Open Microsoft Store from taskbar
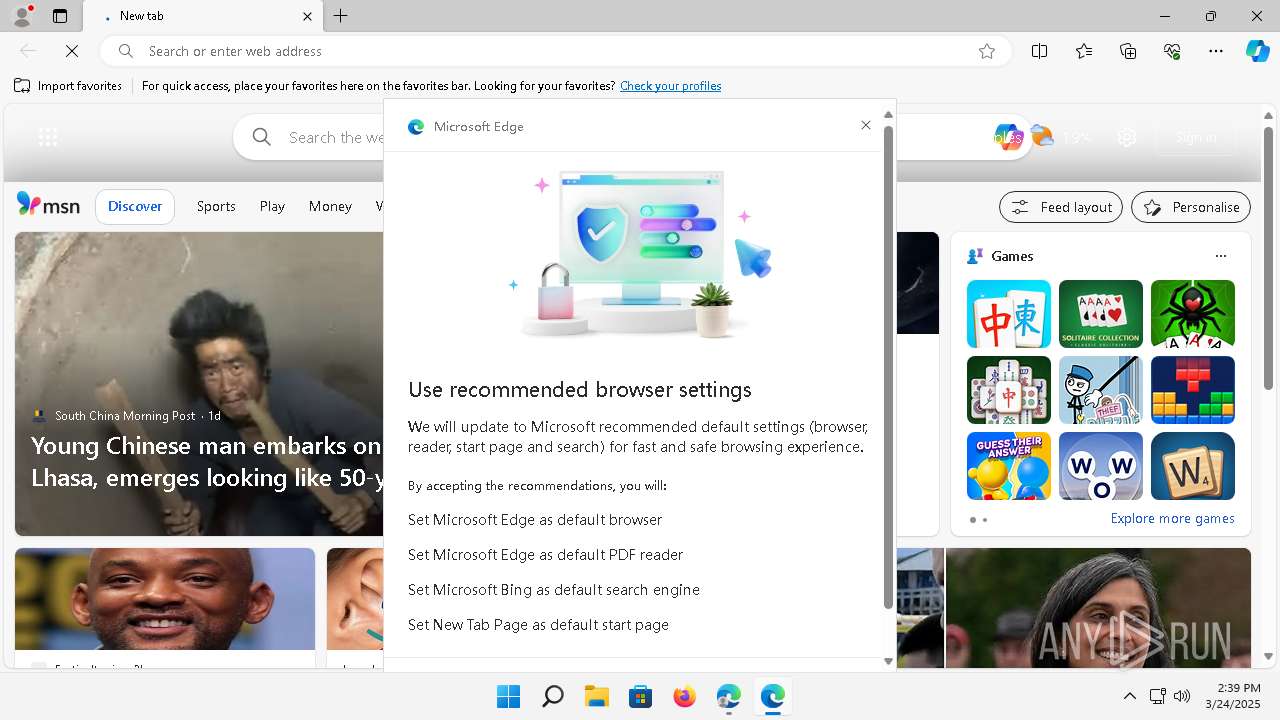 (x=640, y=696)
